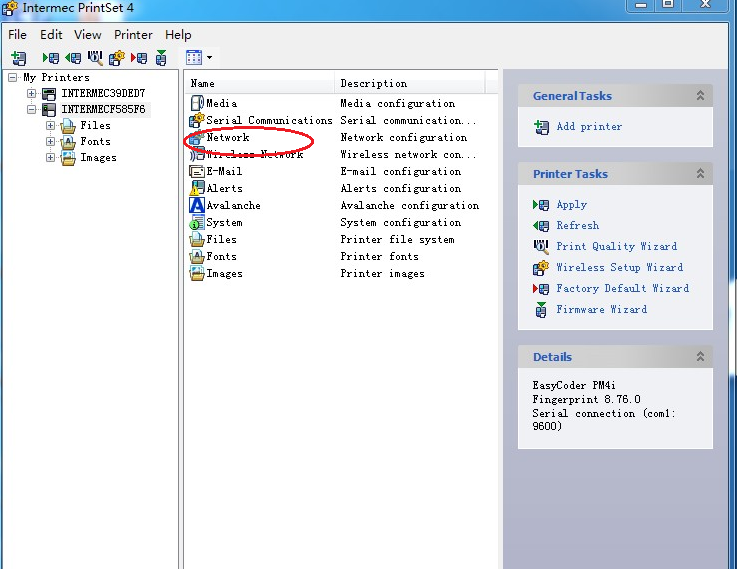Screen dimensions: 748x569
Task: Click the Wireless Network list icon
Action: (197, 155)
